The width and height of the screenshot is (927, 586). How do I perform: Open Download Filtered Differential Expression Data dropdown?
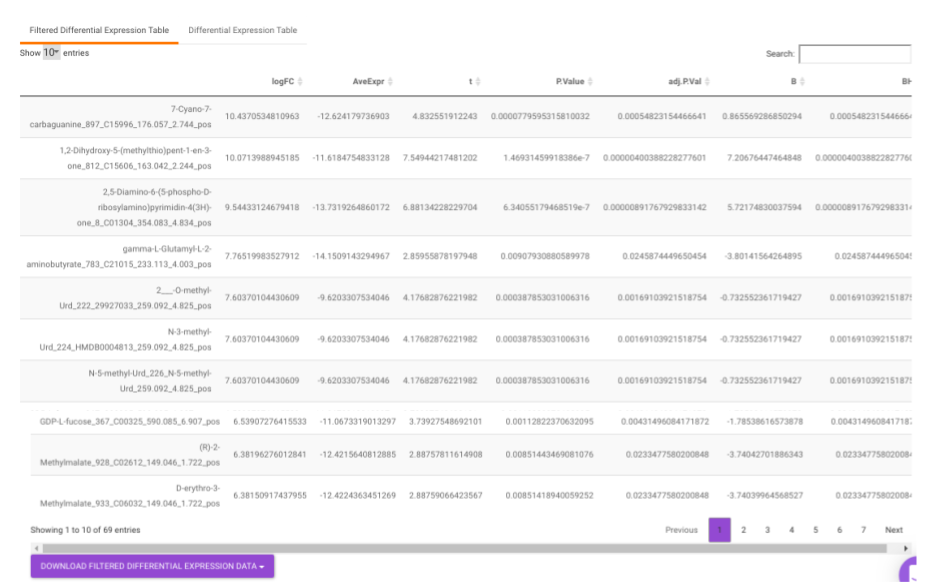(153, 566)
